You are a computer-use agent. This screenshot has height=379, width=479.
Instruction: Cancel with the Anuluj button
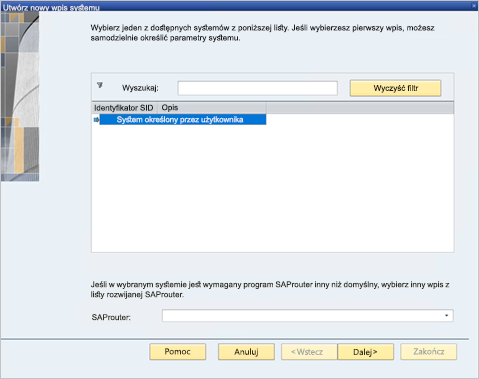tap(246, 352)
